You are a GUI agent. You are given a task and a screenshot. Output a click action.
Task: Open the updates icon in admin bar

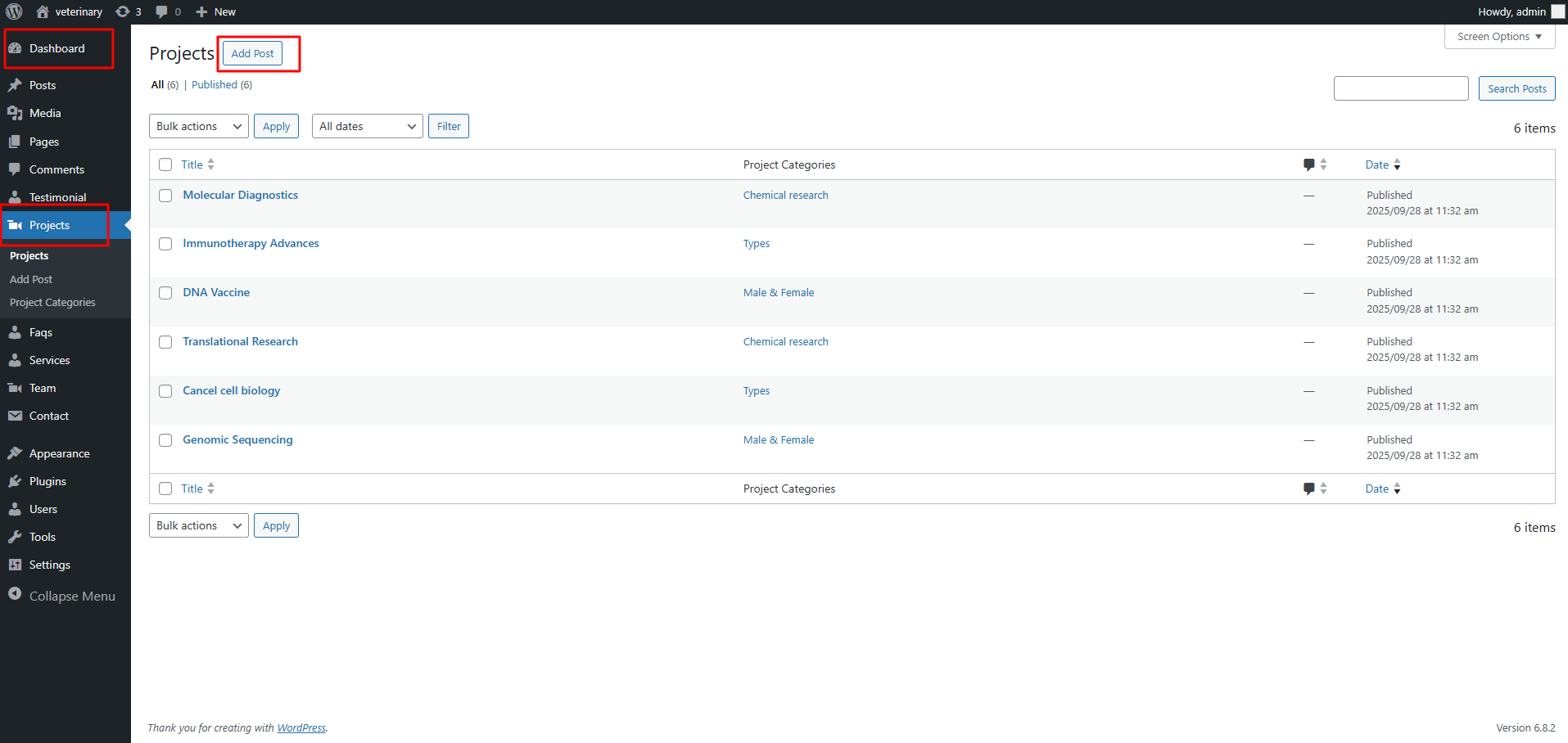tap(123, 11)
